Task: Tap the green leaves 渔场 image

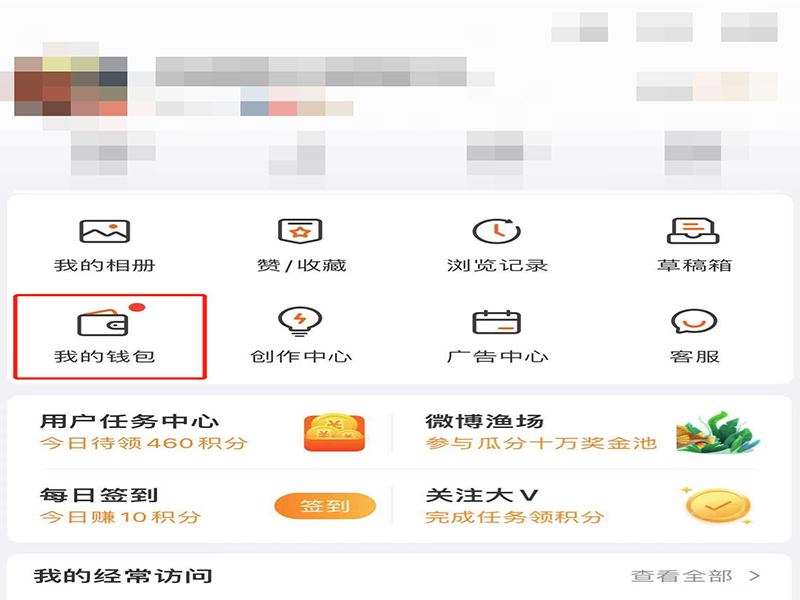Action: pyautogui.click(x=718, y=432)
